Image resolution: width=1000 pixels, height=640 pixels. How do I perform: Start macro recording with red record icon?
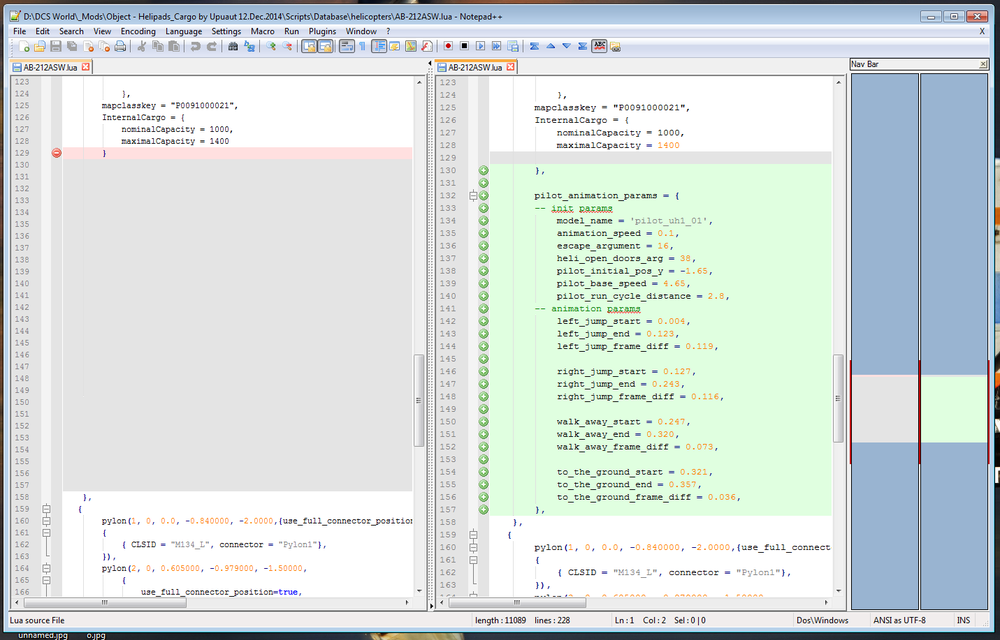tap(449, 46)
